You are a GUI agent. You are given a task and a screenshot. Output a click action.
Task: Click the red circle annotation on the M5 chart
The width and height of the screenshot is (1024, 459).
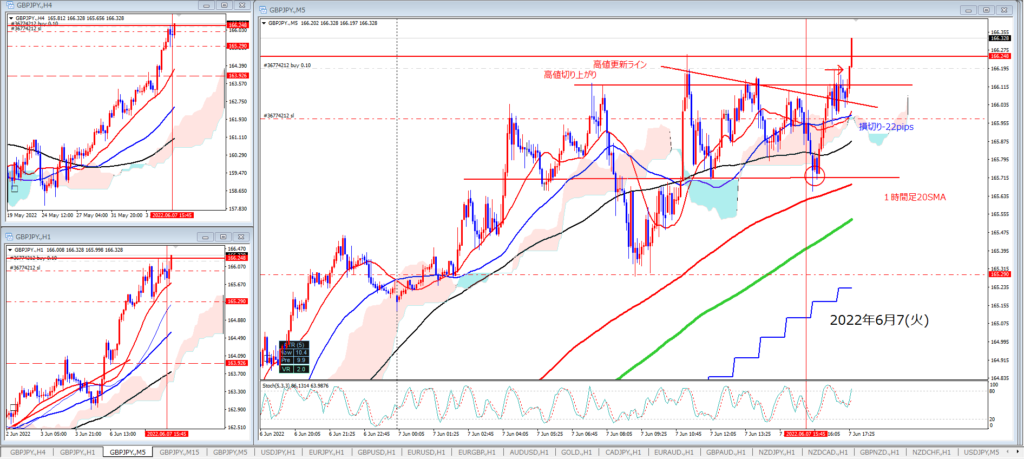tap(816, 177)
